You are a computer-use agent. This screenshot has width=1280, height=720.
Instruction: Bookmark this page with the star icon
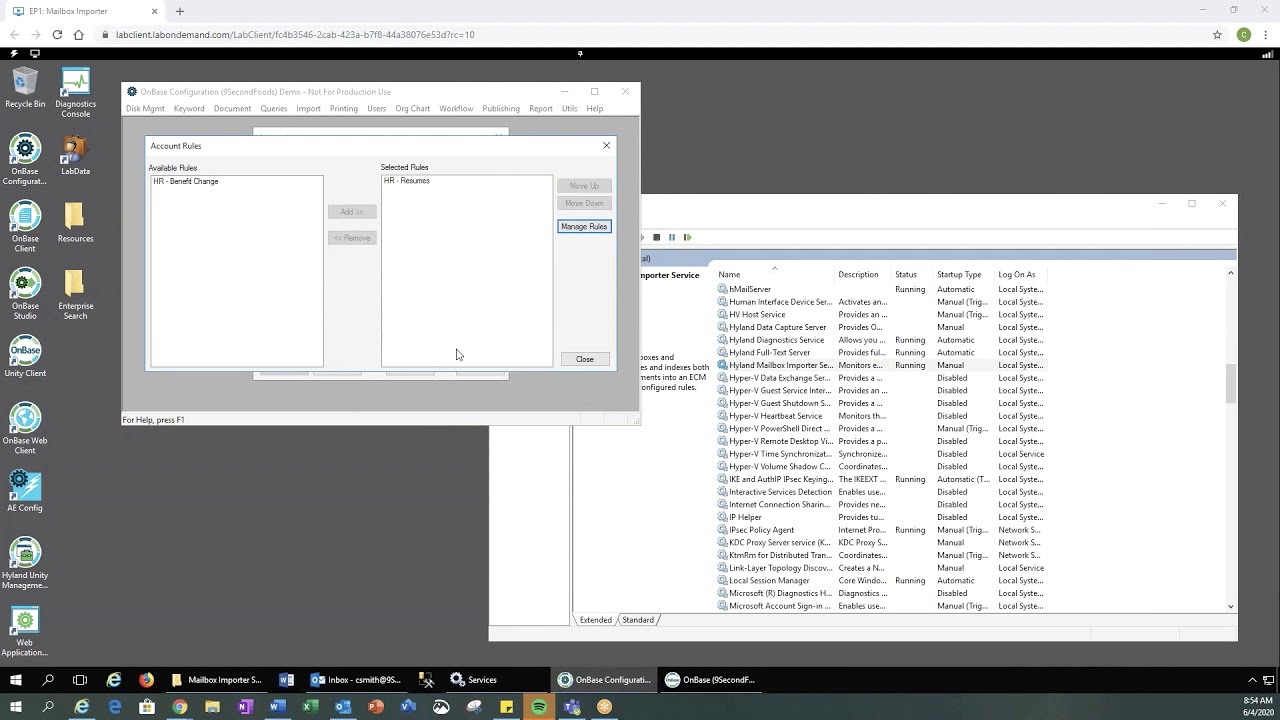[1217, 34]
